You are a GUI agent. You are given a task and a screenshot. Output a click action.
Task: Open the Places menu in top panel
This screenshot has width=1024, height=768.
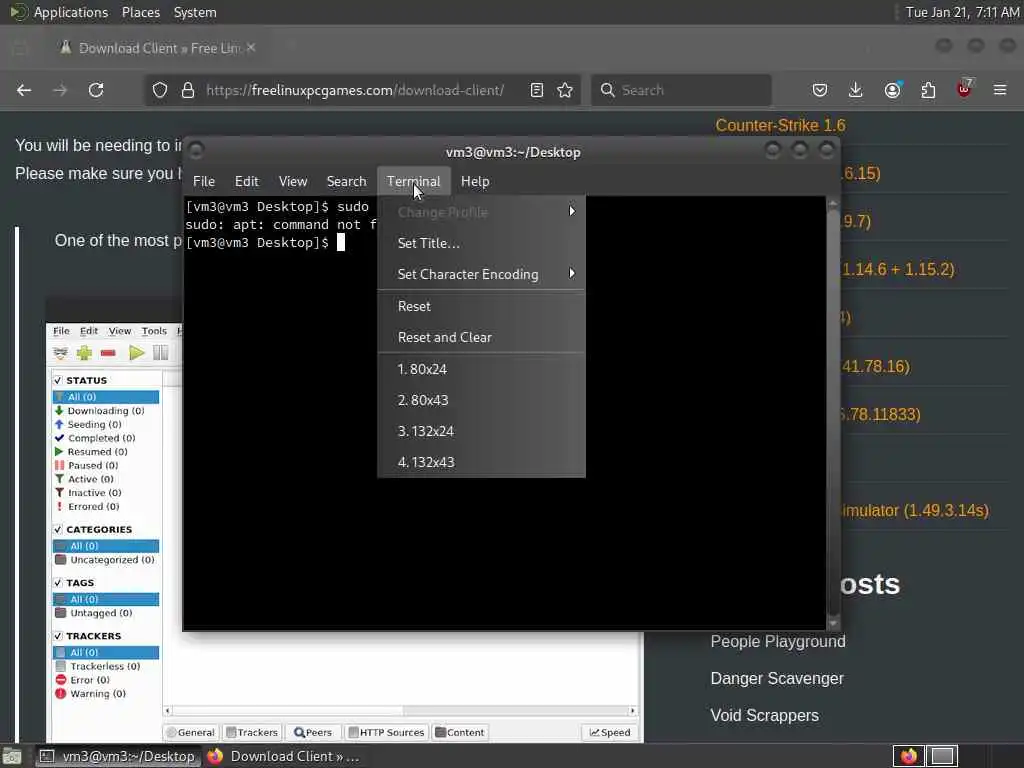pyautogui.click(x=141, y=12)
